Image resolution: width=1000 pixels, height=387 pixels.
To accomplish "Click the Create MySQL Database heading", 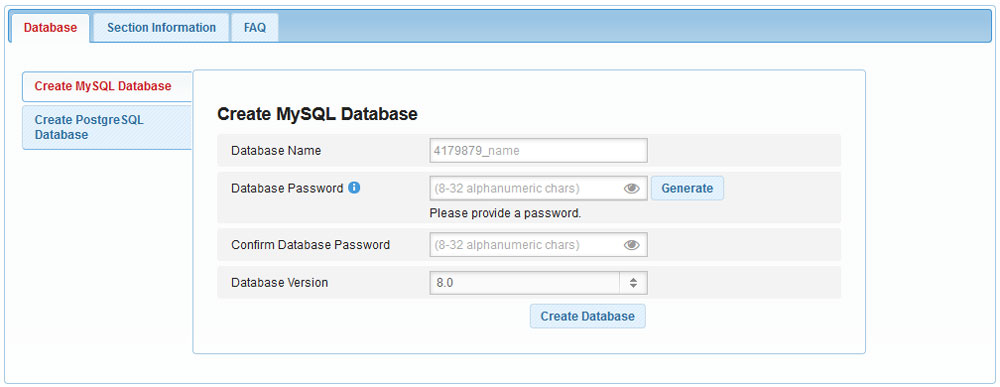I will (x=318, y=114).
